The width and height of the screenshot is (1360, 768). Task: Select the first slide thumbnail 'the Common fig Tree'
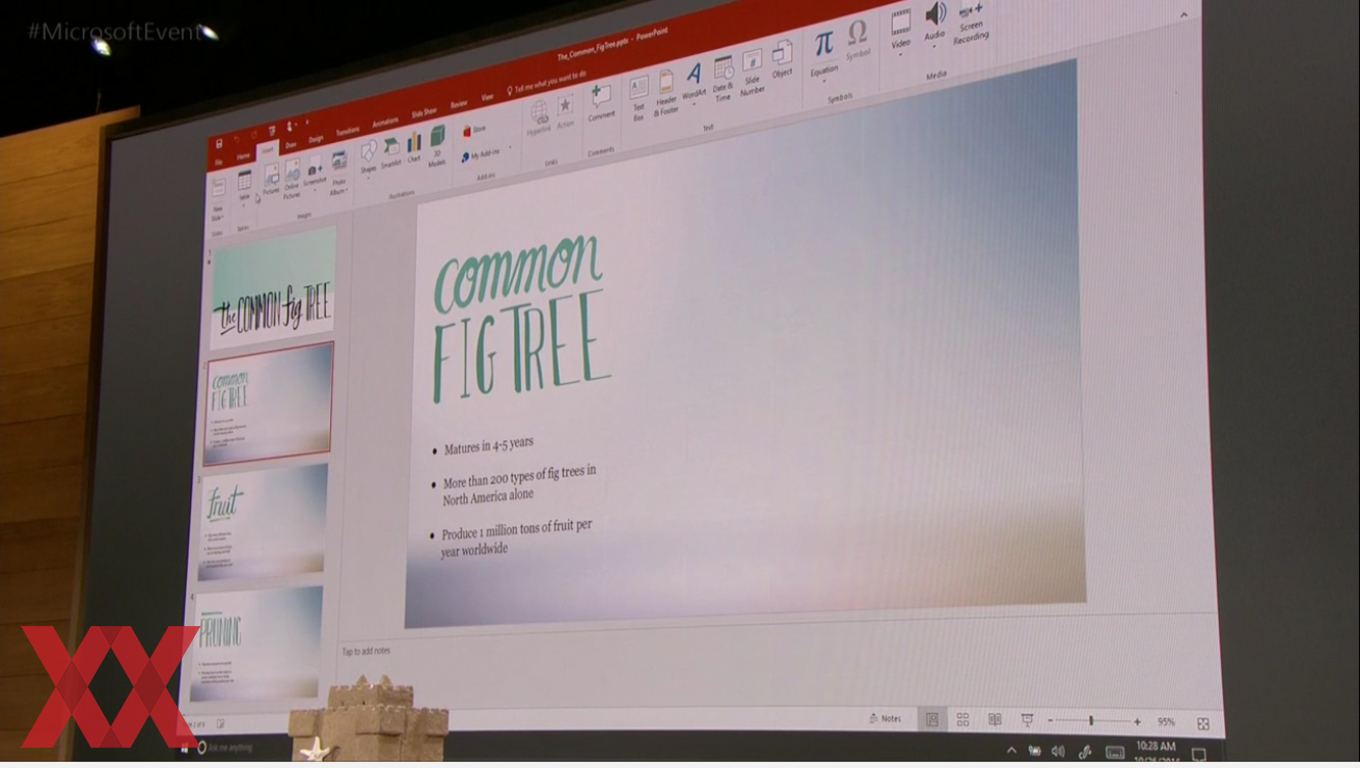click(x=272, y=290)
